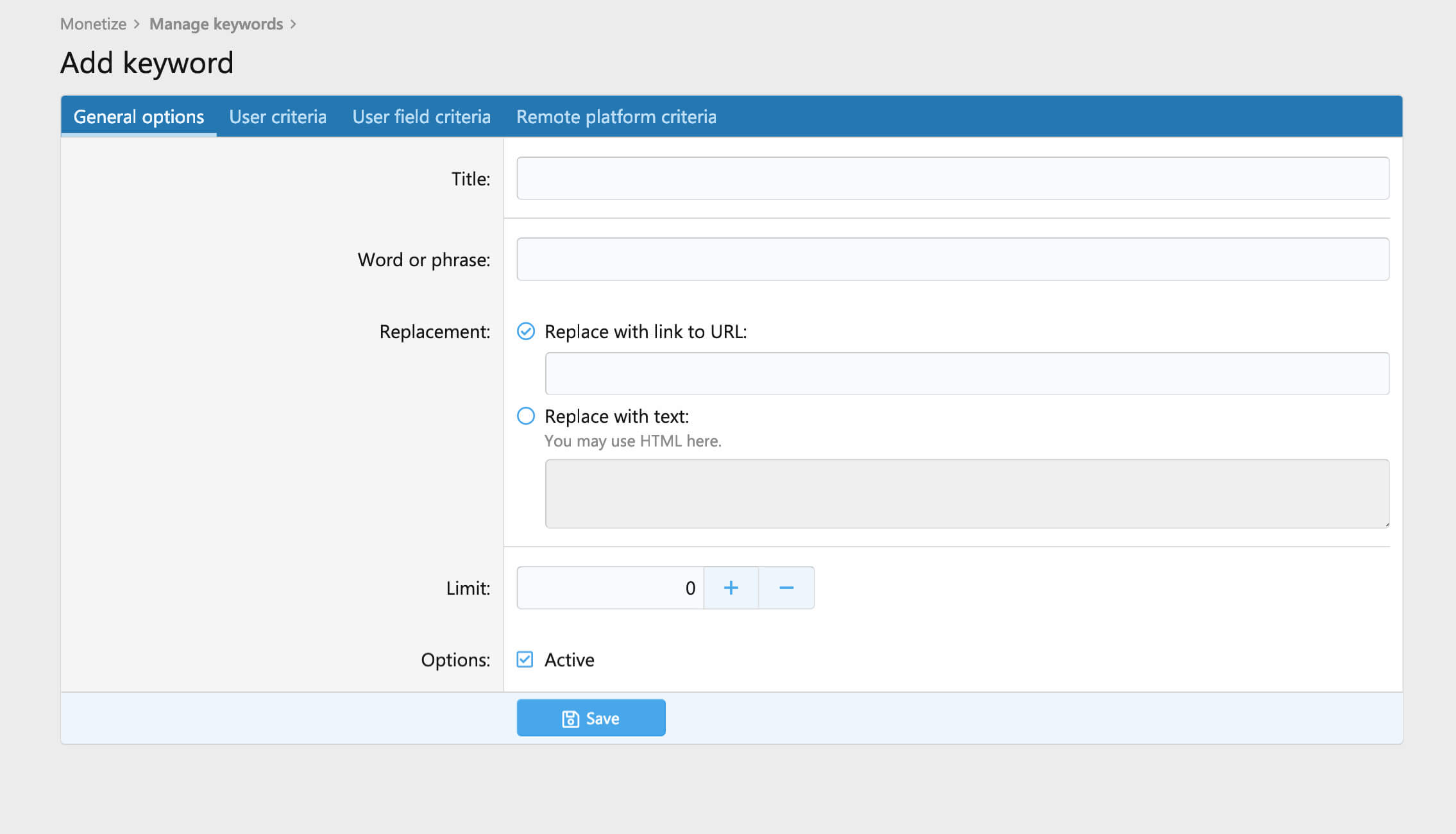Click the Limit number field
The height and width of the screenshot is (834, 1456).
point(610,588)
